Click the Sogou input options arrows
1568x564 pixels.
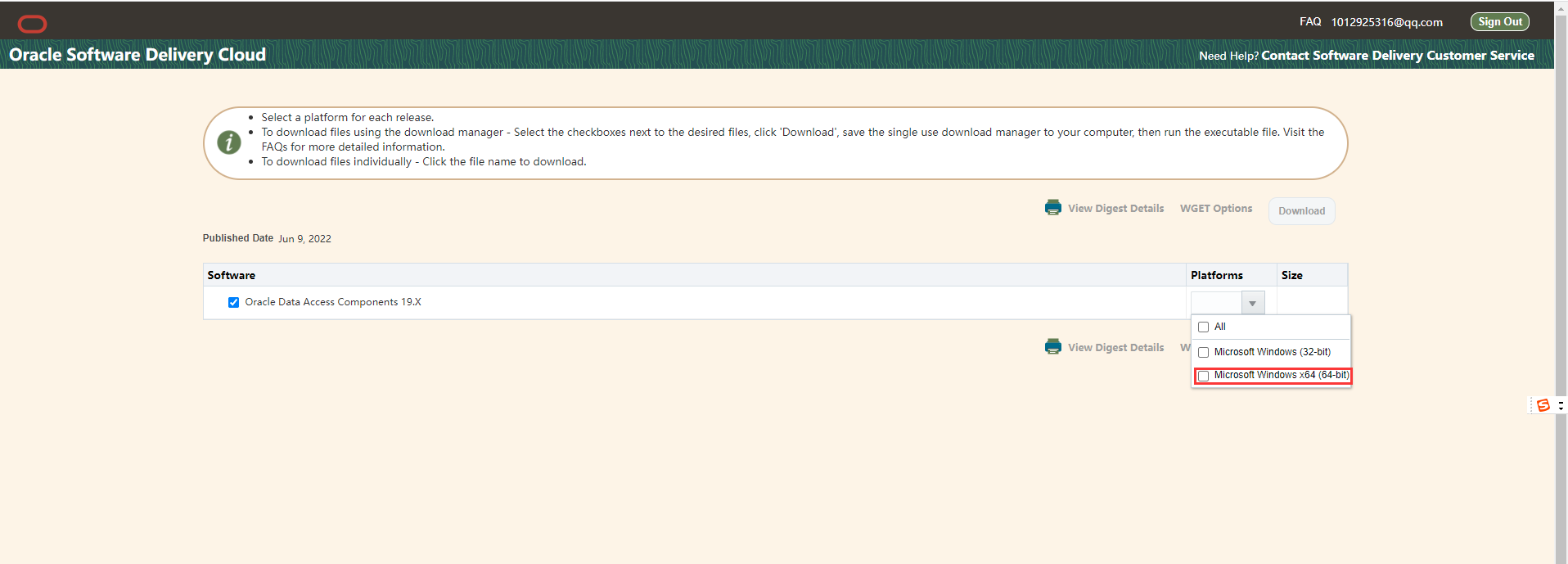coord(1561,405)
